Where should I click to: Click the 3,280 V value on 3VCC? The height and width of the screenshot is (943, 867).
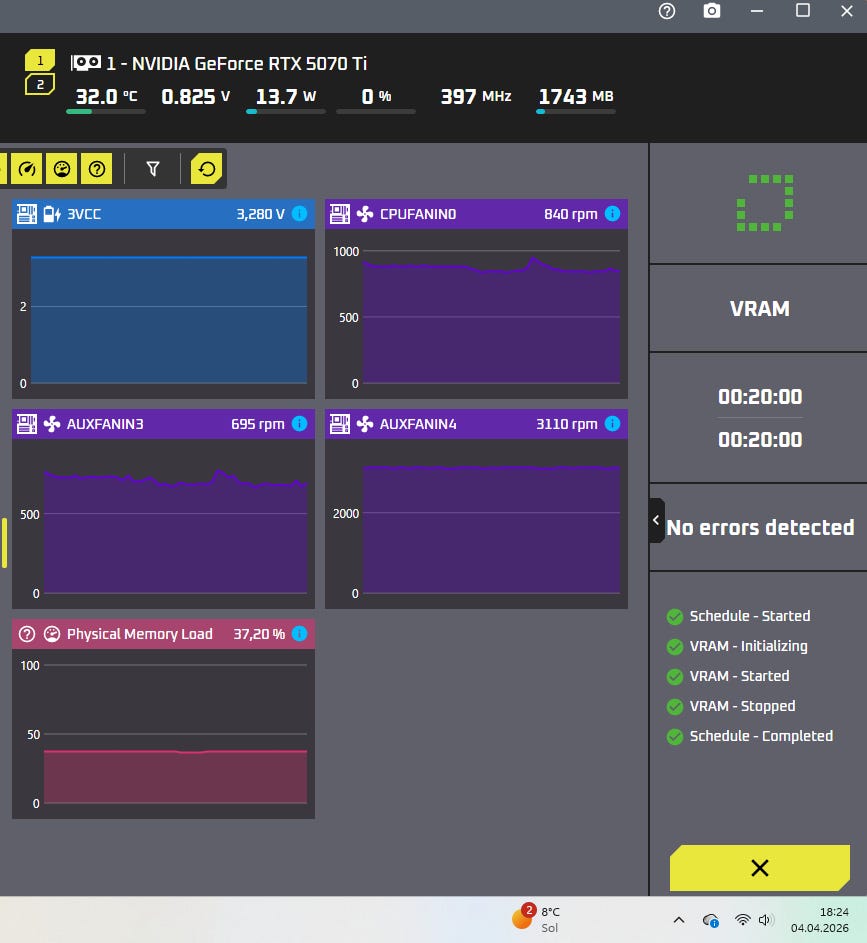coord(260,214)
